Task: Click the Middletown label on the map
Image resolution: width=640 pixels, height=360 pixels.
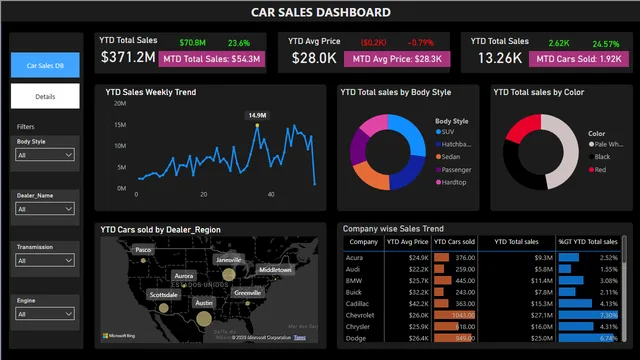Action: 275,269
